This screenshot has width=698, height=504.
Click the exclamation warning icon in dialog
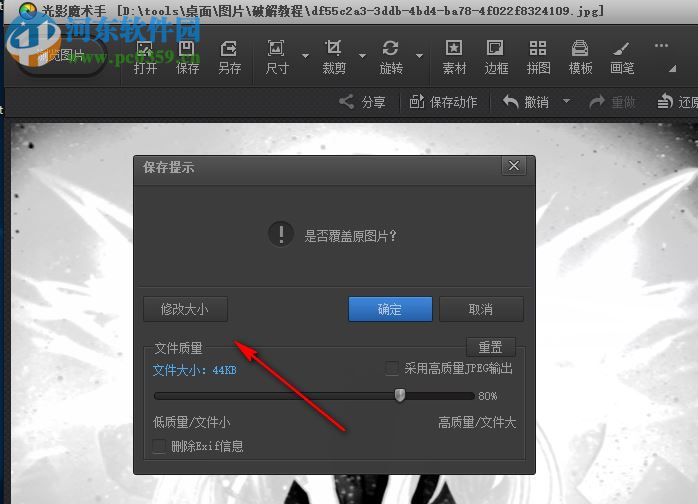click(x=280, y=234)
